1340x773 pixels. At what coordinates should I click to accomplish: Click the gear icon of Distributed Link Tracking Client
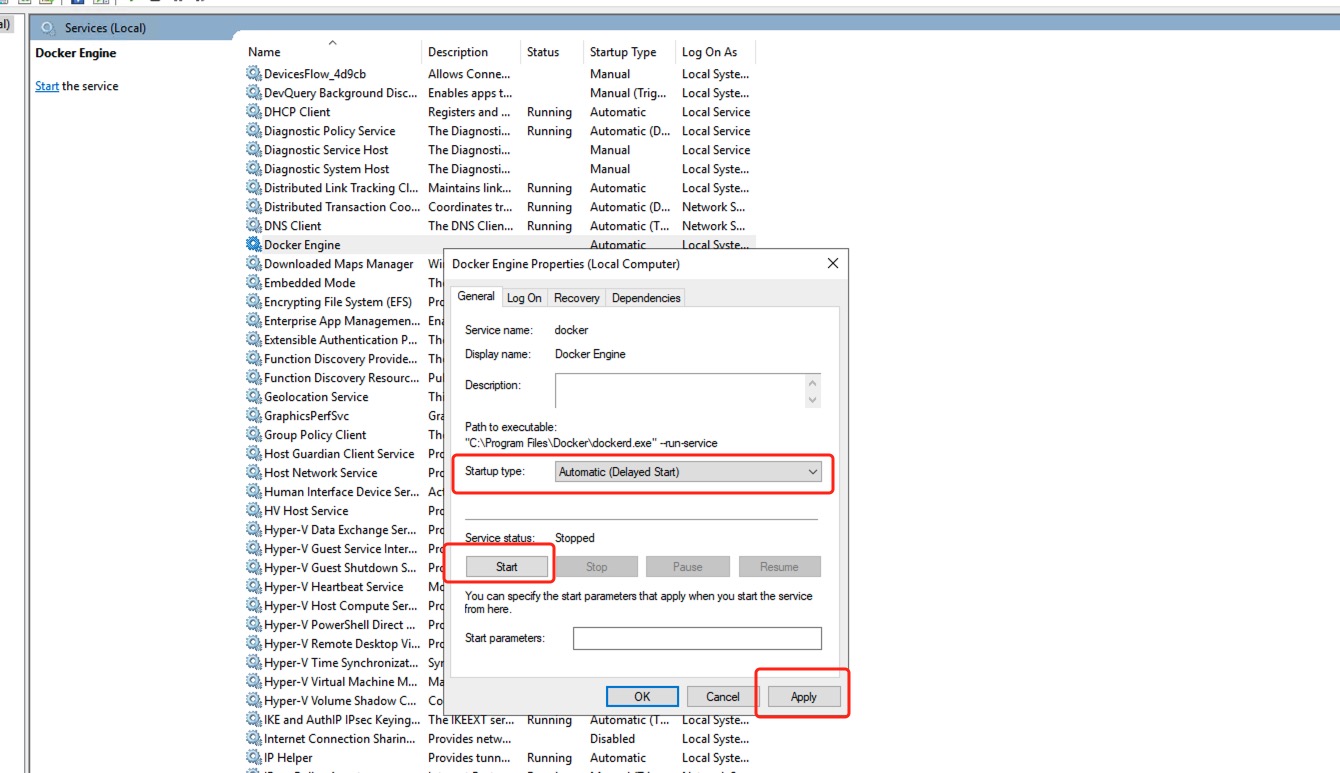coord(254,188)
